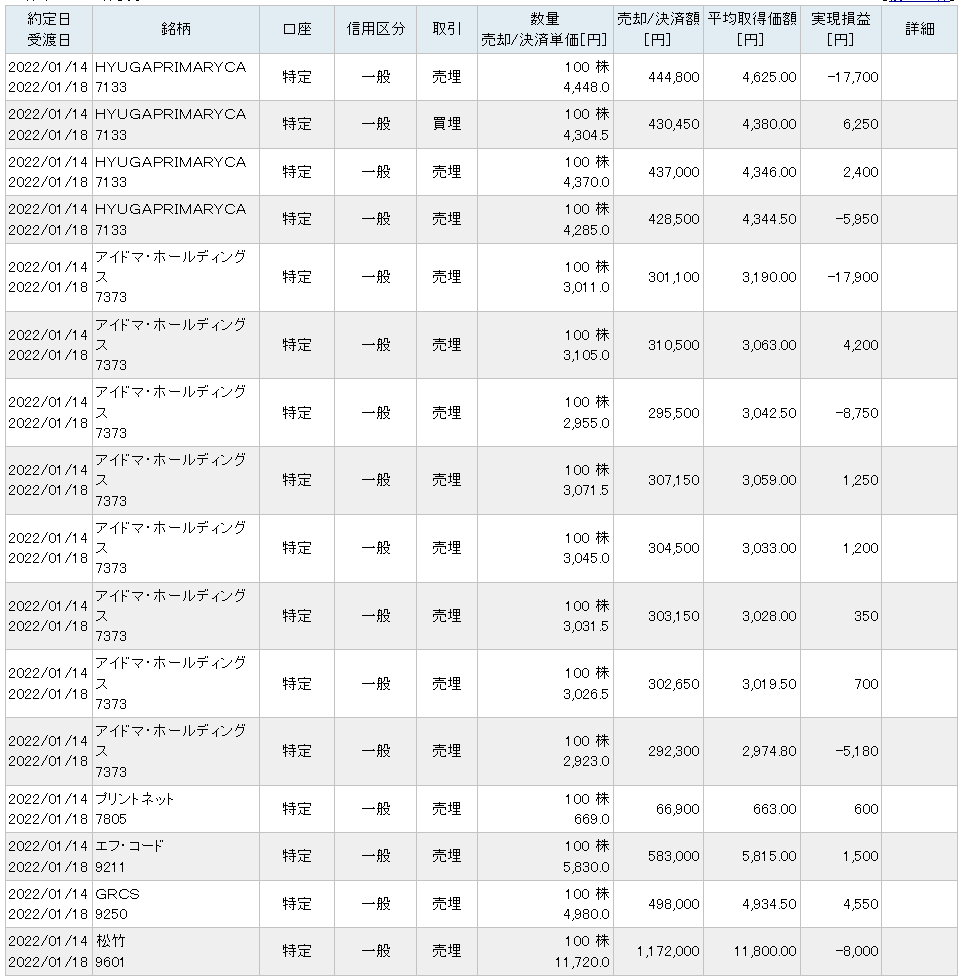Click the realized loss -8,750
This screenshot has width=960, height=979.
pos(856,413)
